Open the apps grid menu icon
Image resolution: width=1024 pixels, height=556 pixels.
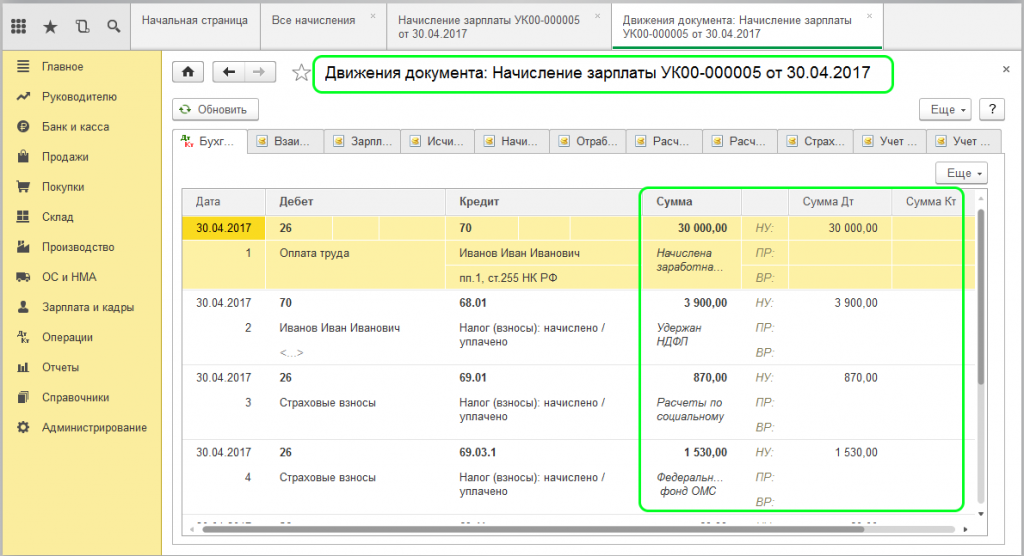tap(18, 26)
